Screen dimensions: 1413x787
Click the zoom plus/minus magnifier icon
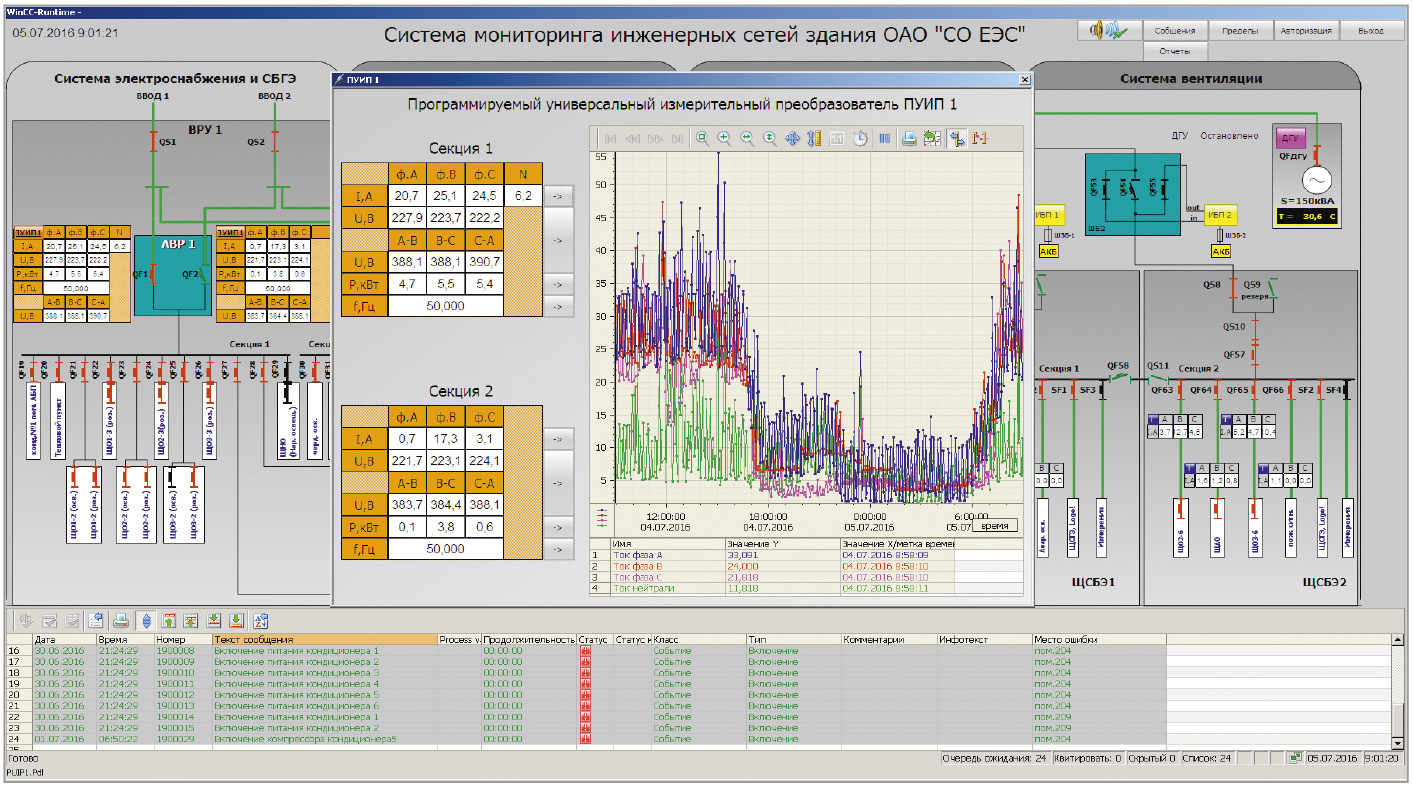click(x=724, y=139)
